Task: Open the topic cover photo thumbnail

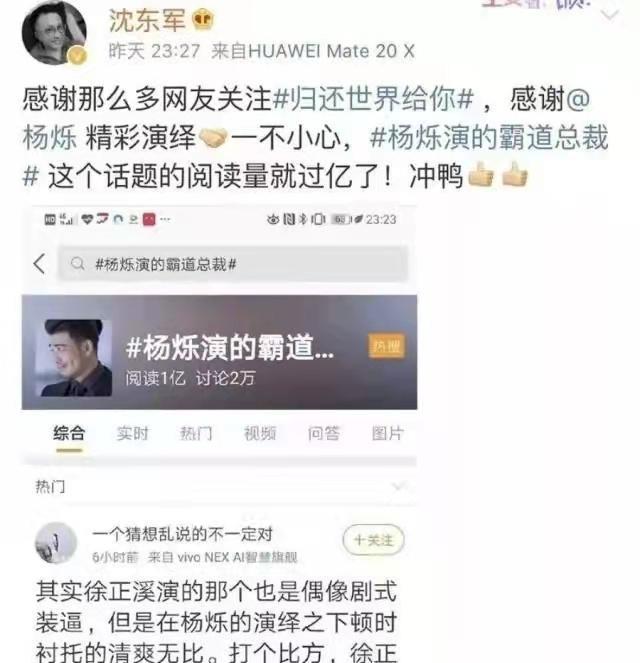Action: coord(74,358)
